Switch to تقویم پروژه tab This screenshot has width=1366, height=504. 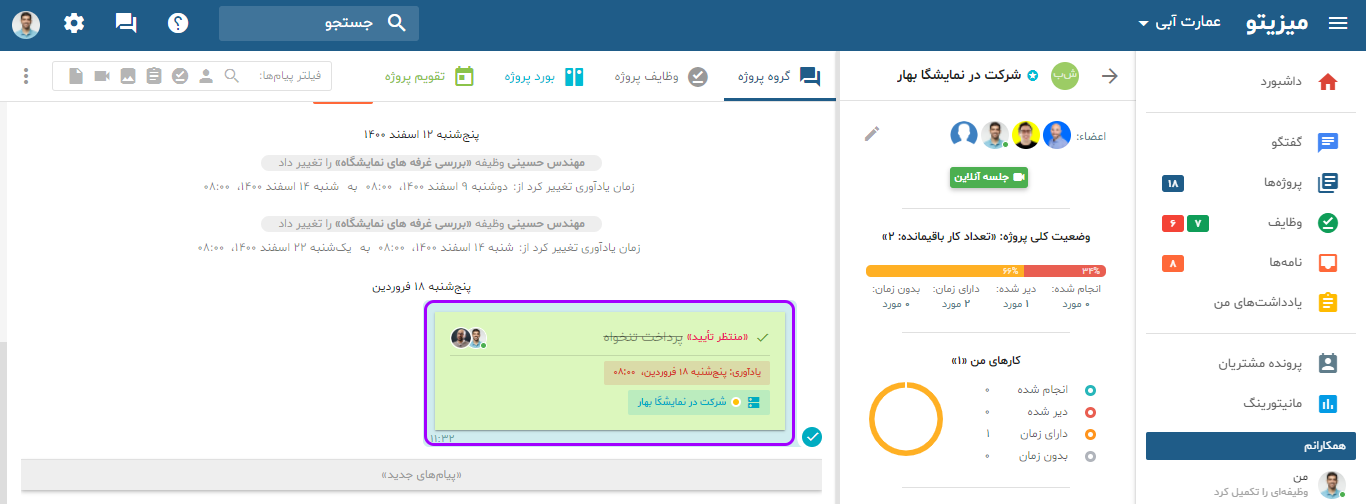(x=430, y=76)
